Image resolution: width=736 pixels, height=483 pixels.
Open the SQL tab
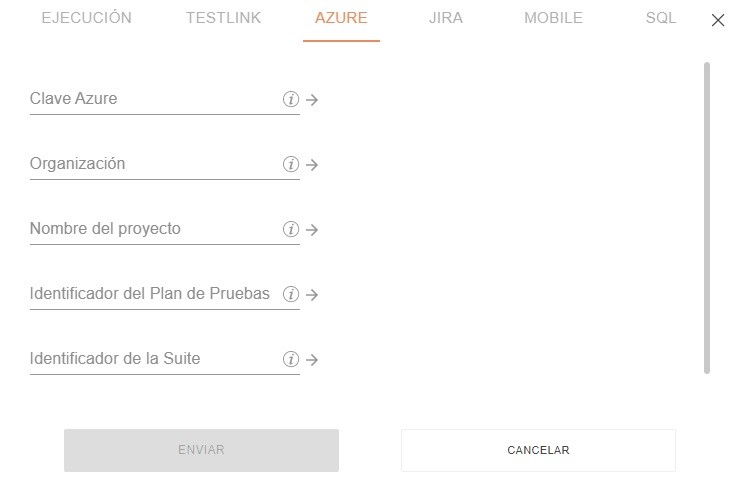pos(661,18)
